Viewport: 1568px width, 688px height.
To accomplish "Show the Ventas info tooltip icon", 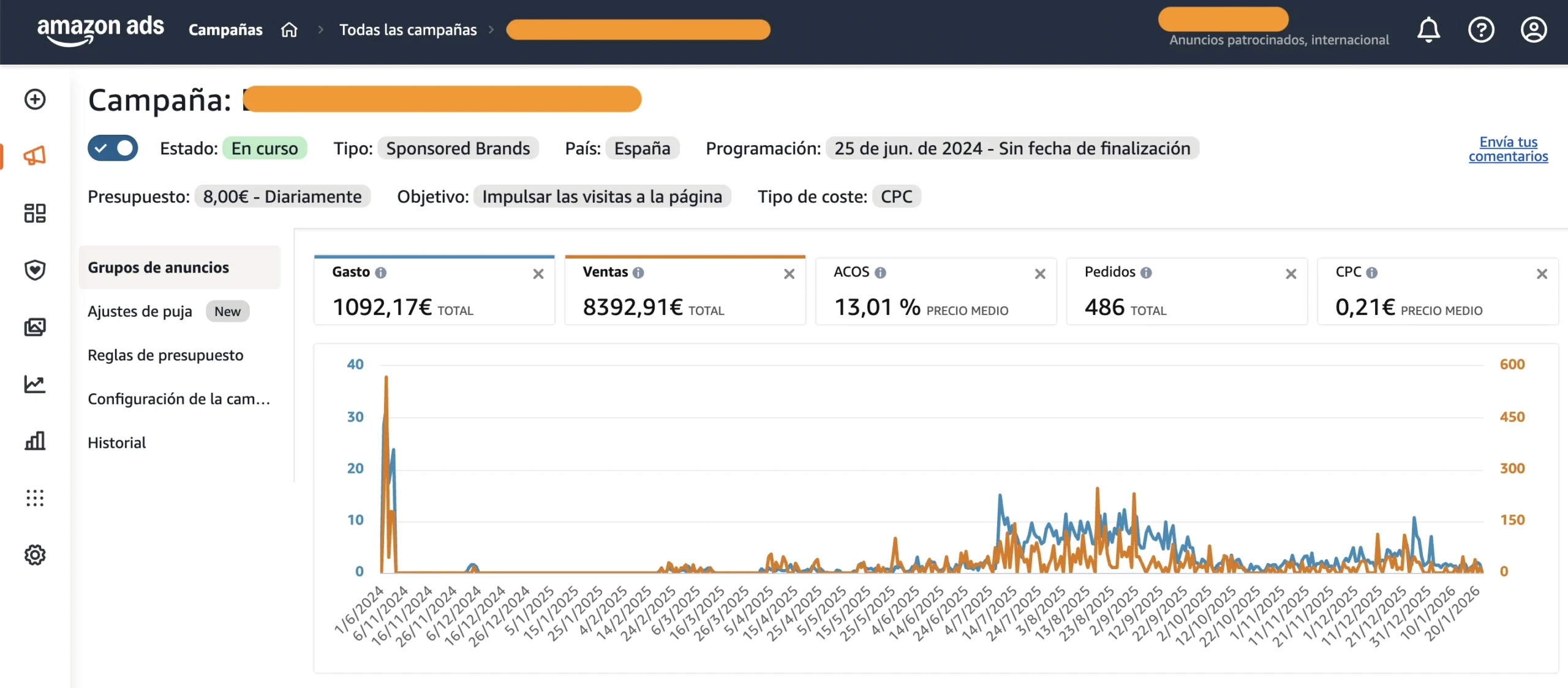I will tap(638, 273).
